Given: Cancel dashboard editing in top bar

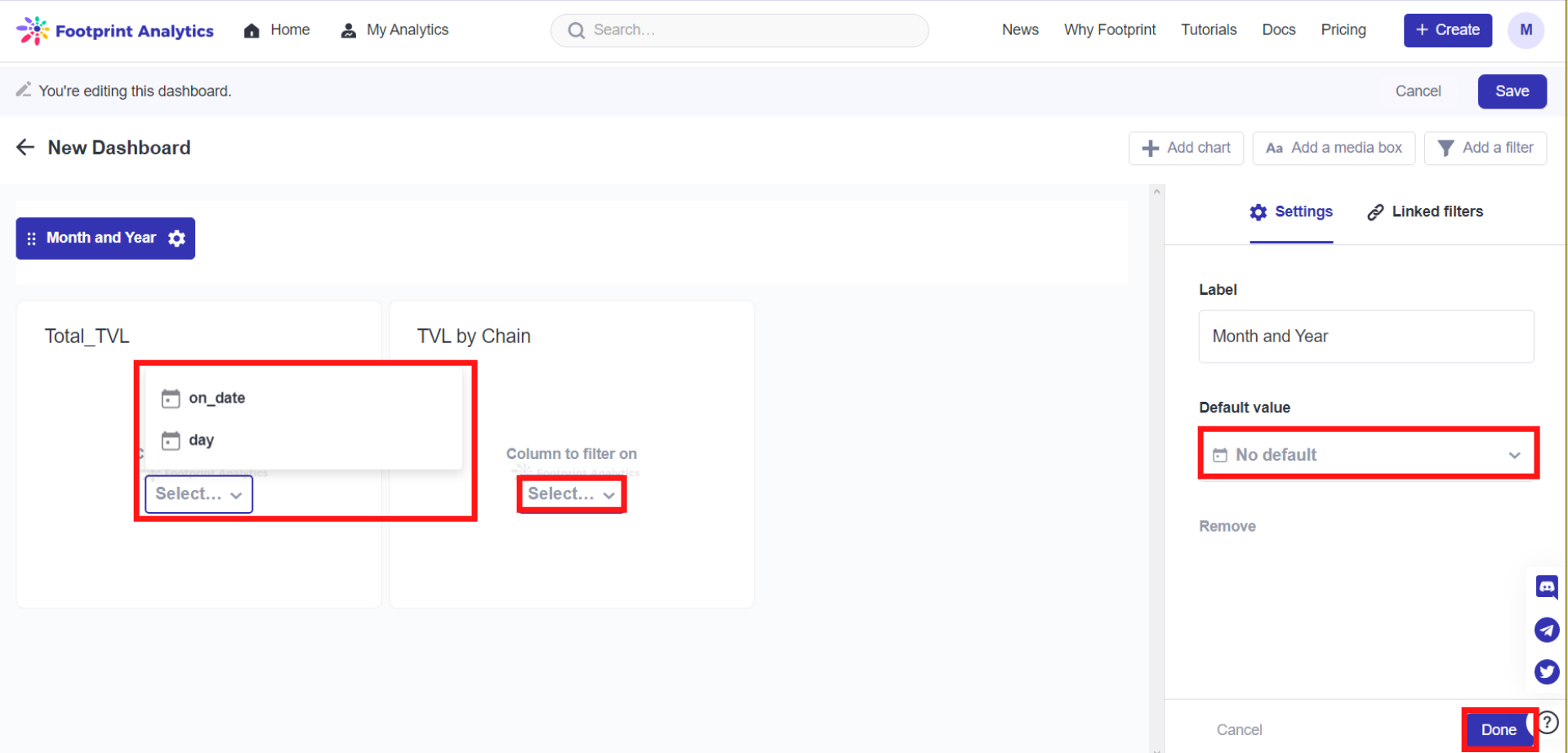Looking at the screenshot, I should coord(1418,91).
